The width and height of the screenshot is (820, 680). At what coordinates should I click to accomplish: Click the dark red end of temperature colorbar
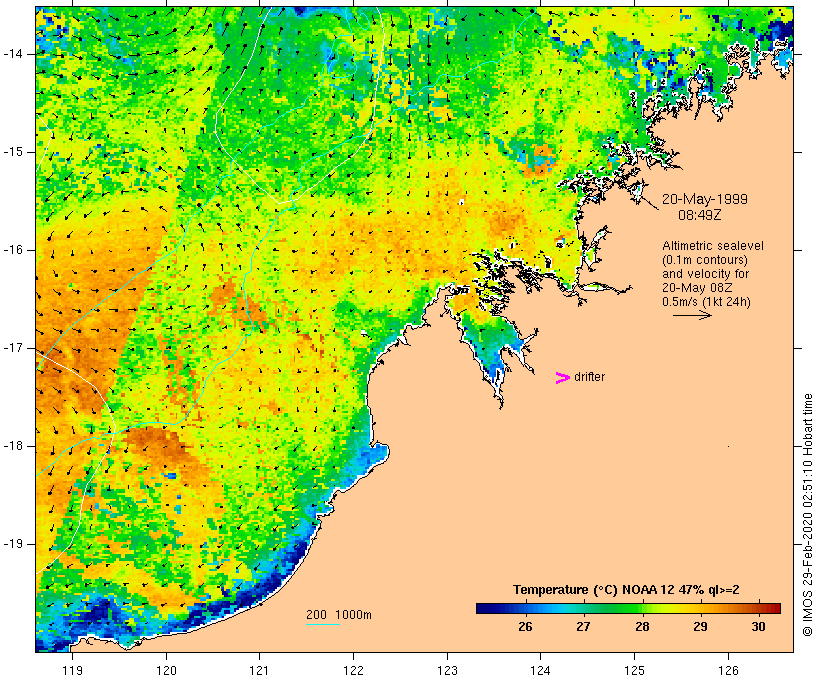(x=775, y=608)
